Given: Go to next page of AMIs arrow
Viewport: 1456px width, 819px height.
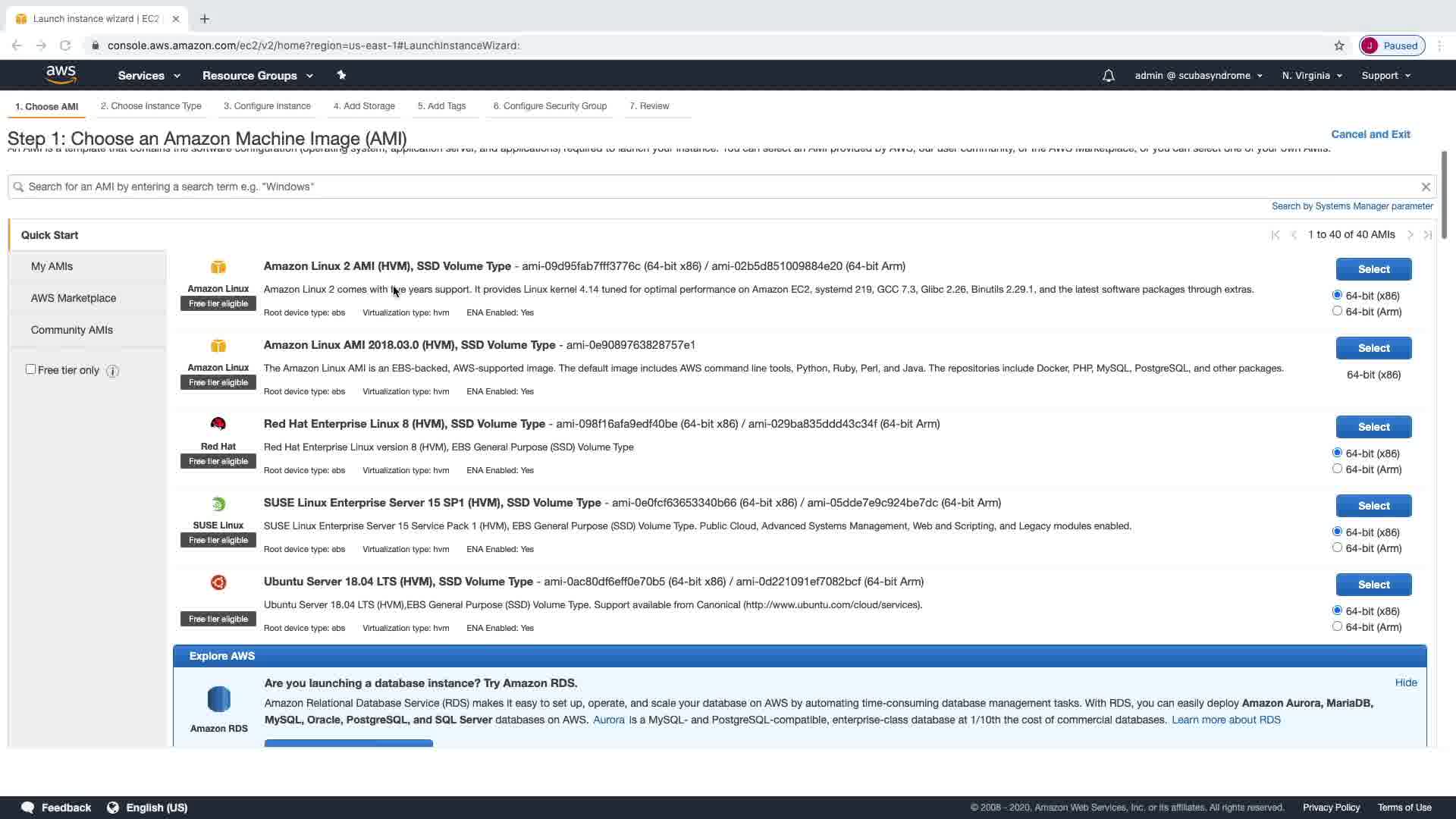Looking at the screenshot, I should point(1410,235).
